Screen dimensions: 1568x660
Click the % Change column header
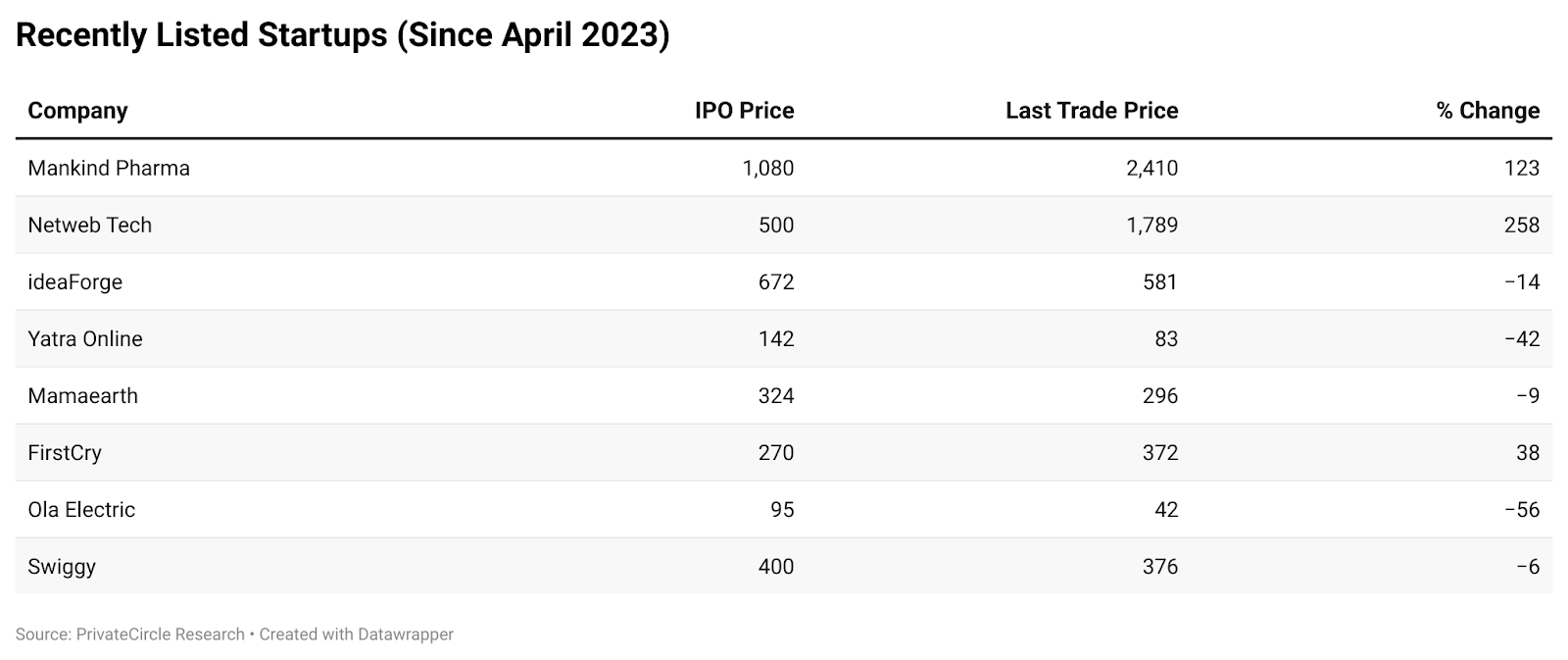[1488, 111]
